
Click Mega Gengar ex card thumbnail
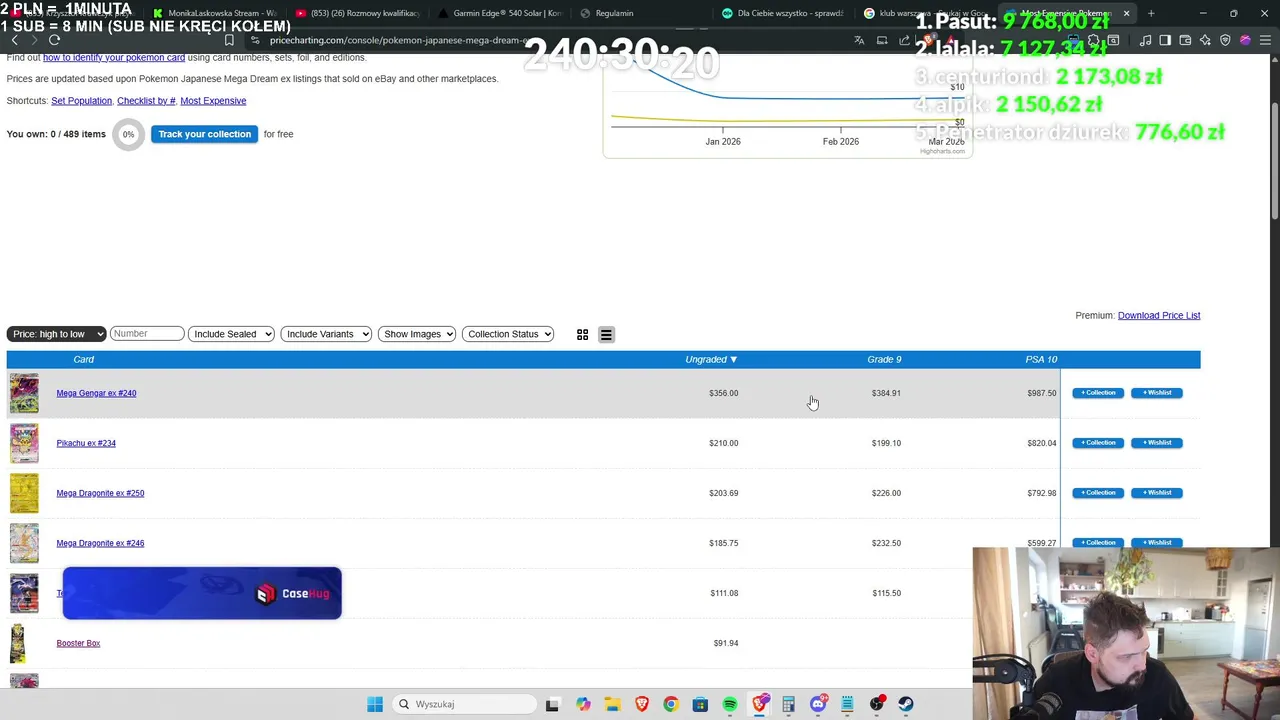(24, 393)
